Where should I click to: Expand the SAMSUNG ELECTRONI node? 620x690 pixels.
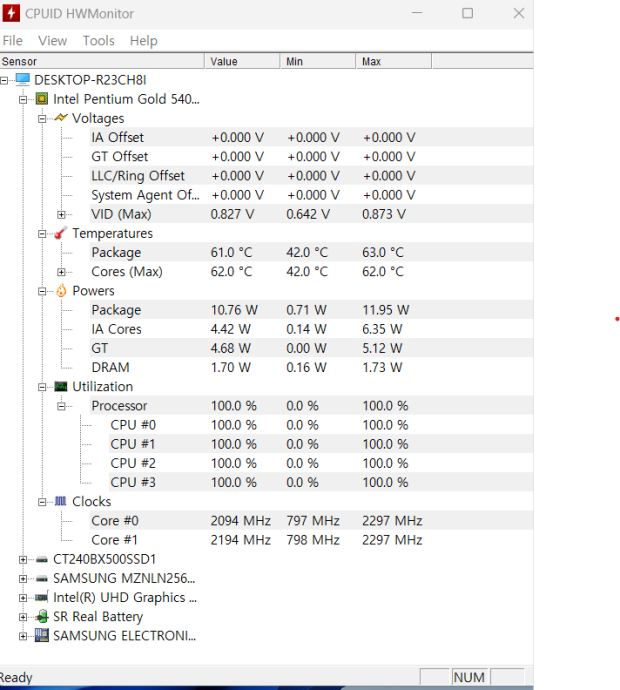coord(23,636)
